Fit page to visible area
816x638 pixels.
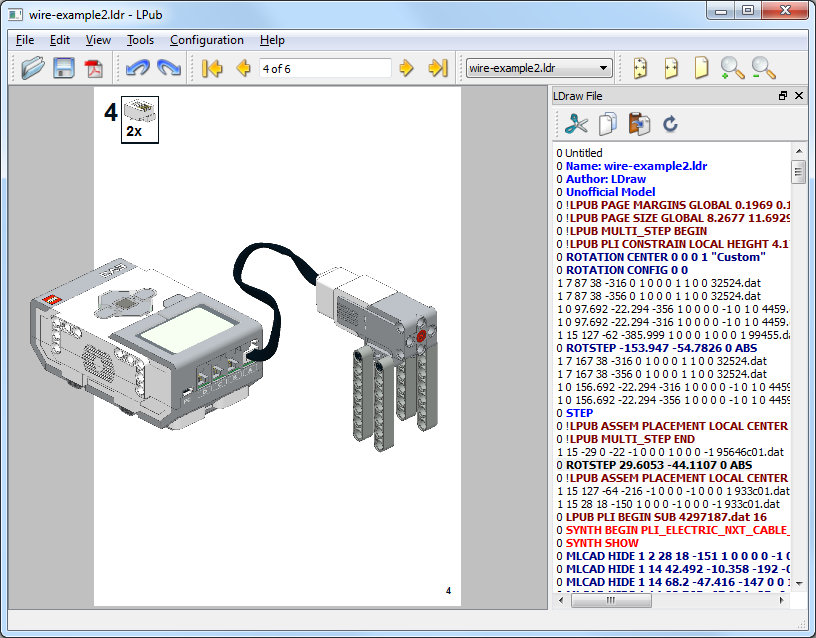[640, 68]
